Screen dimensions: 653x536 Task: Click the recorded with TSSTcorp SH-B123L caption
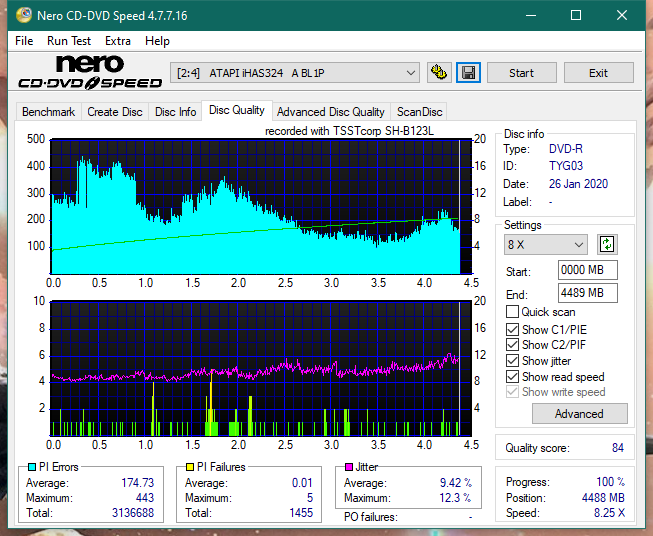coord(349,131)
